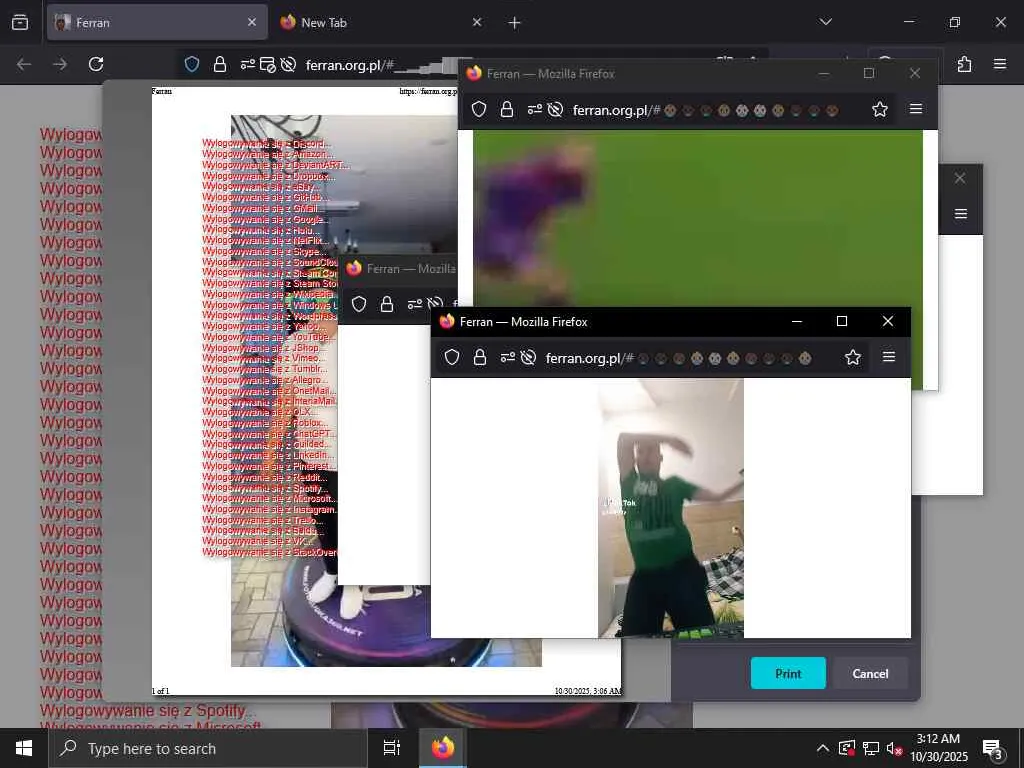Open the Windows Start menu

tap(24, 748)
